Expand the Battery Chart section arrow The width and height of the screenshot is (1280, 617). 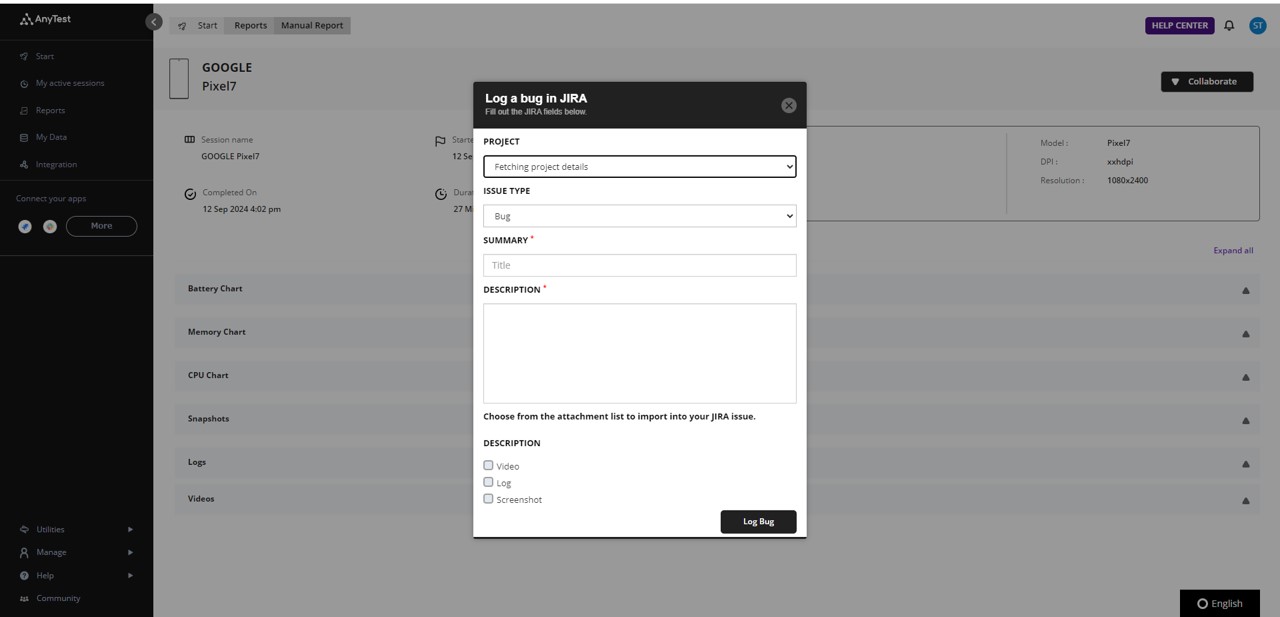pos(1246,290)
